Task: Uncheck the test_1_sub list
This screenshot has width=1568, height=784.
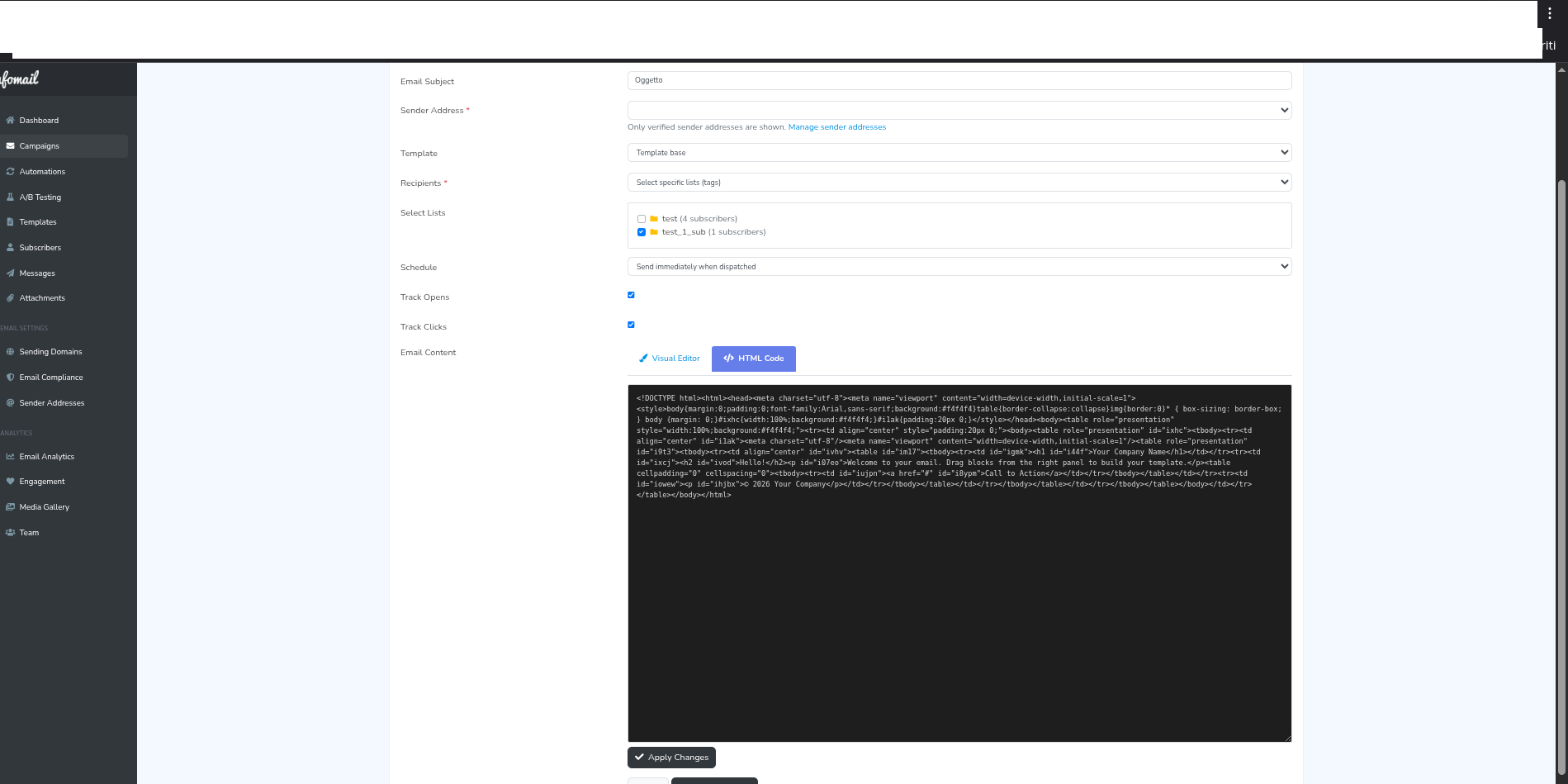Action: [642, 232]
